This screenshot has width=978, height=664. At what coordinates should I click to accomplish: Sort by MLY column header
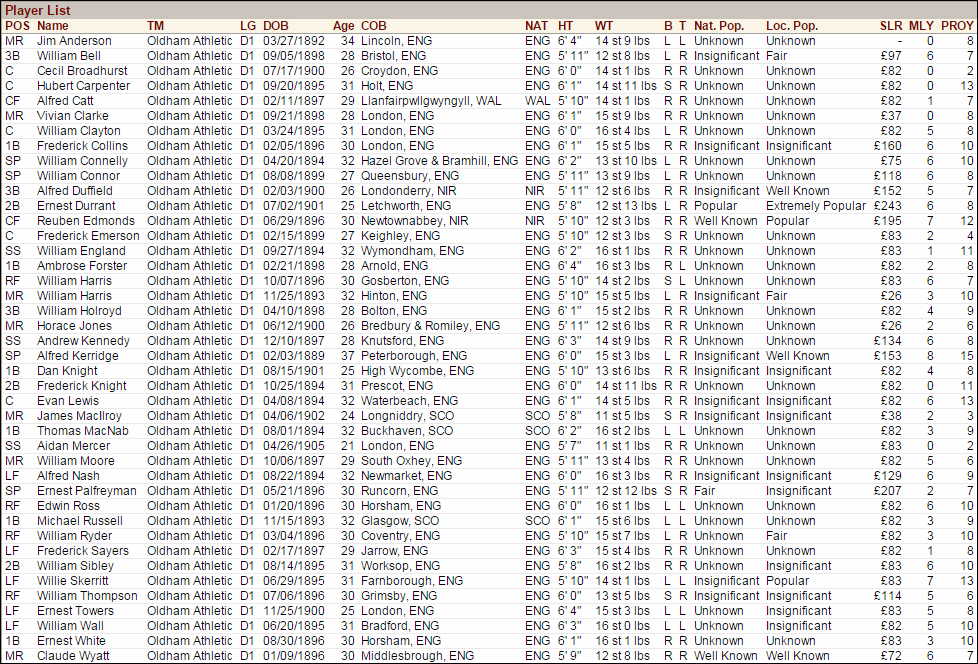(921, 26)
